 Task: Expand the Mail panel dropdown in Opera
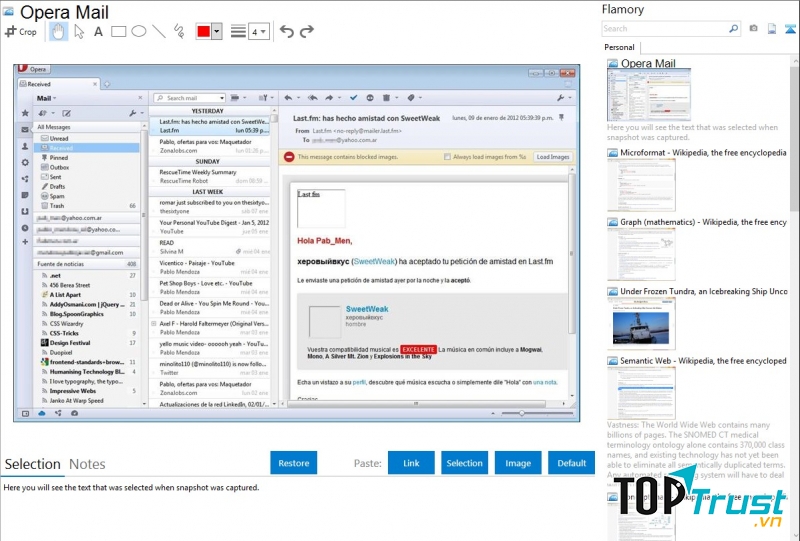(x=46, y=98)
